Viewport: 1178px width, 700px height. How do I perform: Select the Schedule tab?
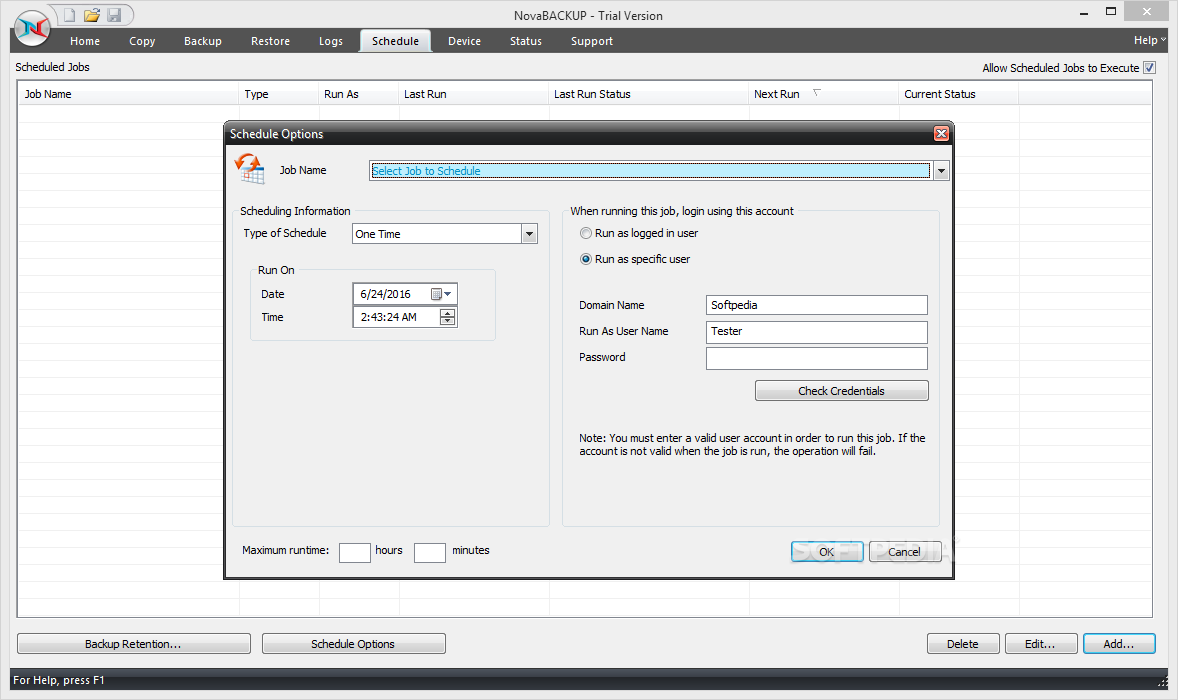click(395, 41)
